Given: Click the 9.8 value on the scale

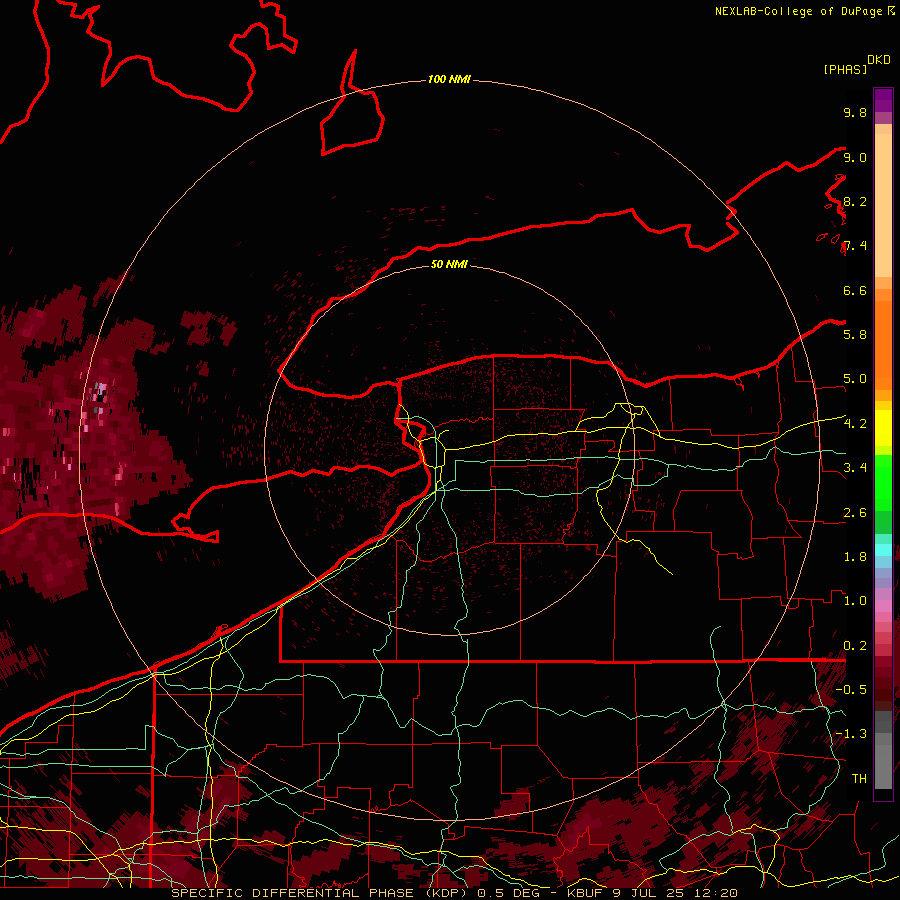Looking at the screenshot, I should (x=855, y=112).
